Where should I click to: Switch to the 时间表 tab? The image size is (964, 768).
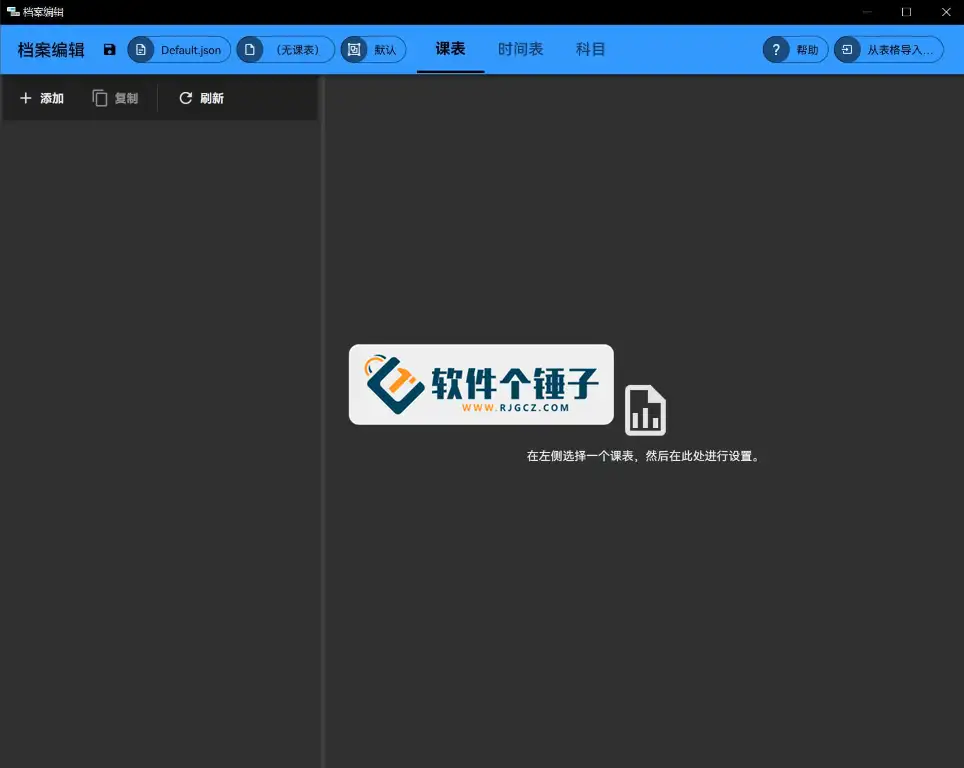[x=520, y=49]
